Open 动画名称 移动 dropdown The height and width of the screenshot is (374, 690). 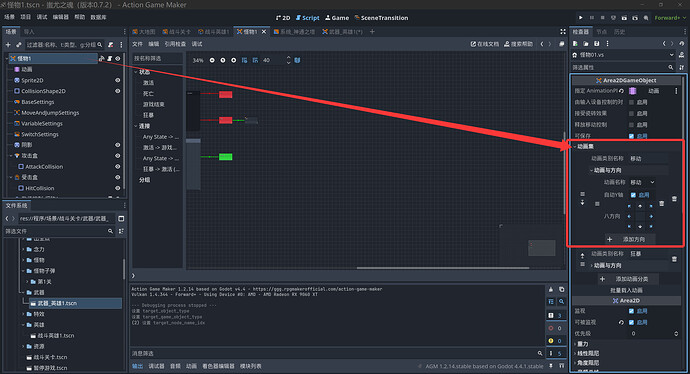(x=642, y=182)
